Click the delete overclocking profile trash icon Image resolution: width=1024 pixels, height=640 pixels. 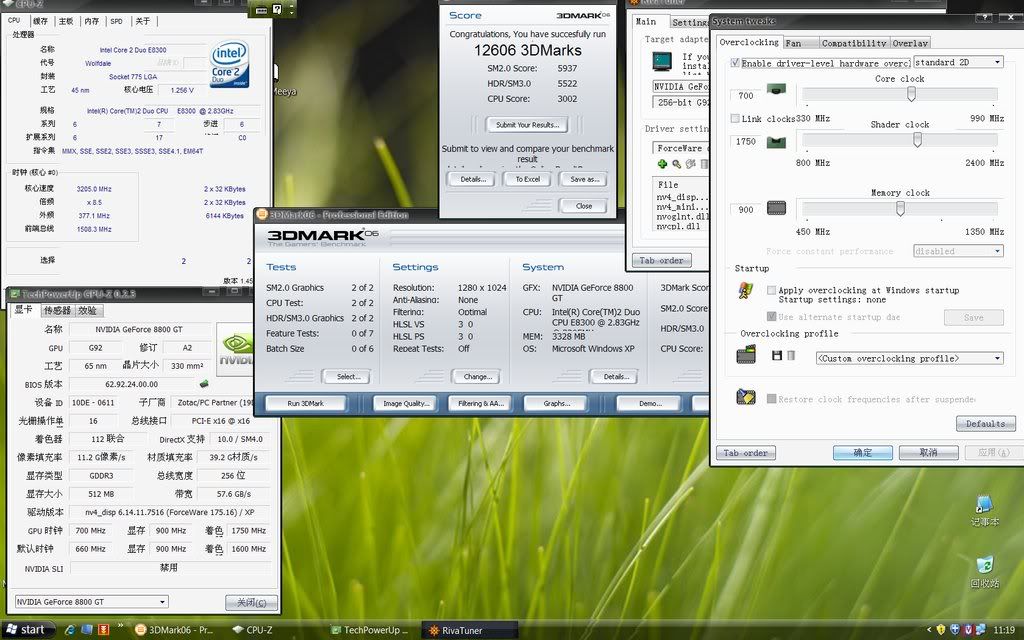(791, 355)
